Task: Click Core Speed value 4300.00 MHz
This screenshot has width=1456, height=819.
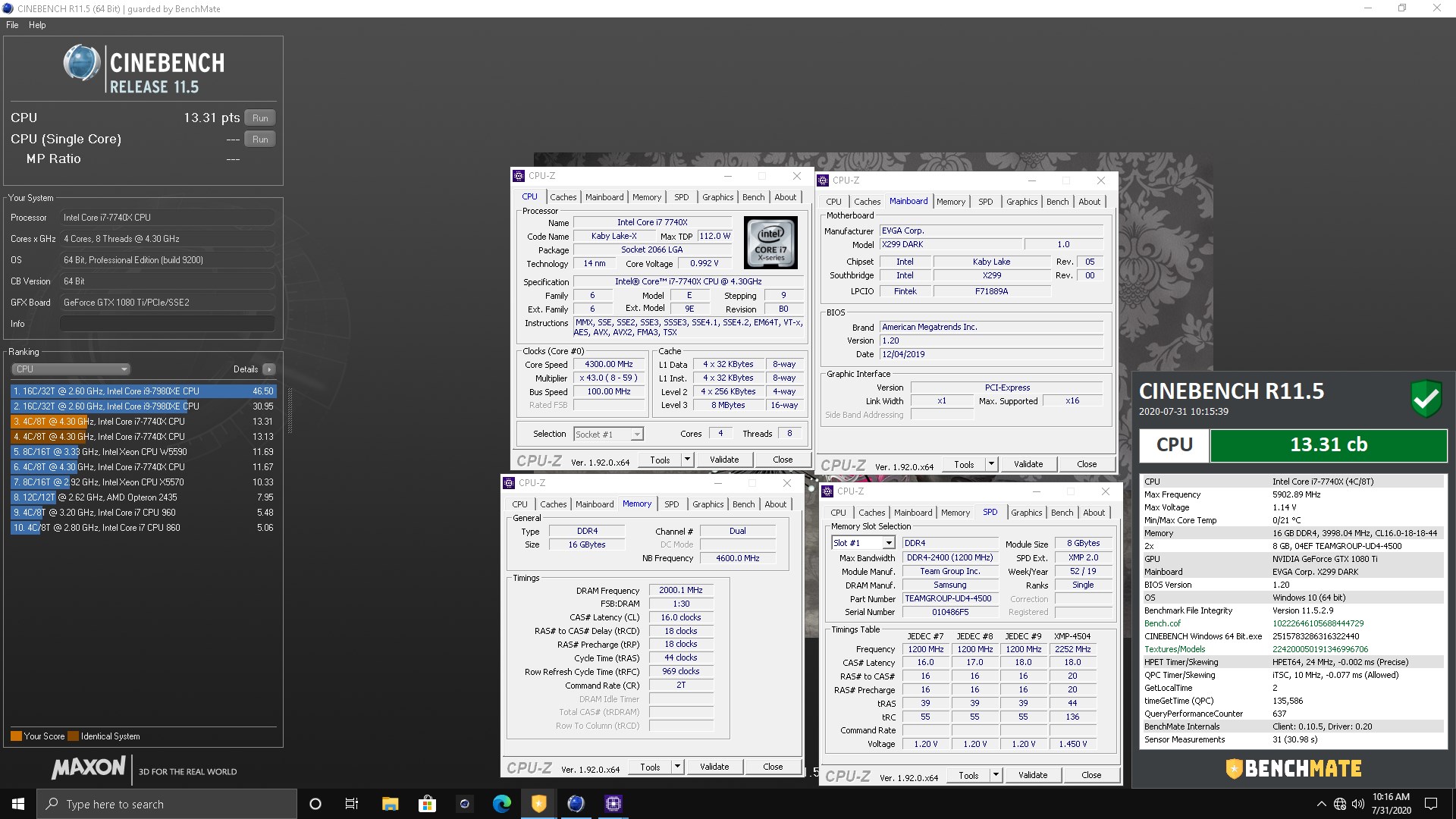Action: 609,364
